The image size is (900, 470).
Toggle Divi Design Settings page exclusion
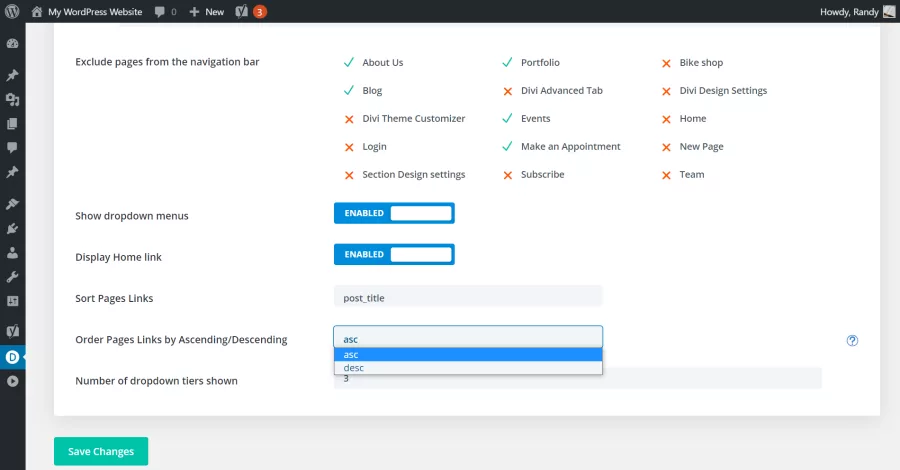(x=666, y=91)
